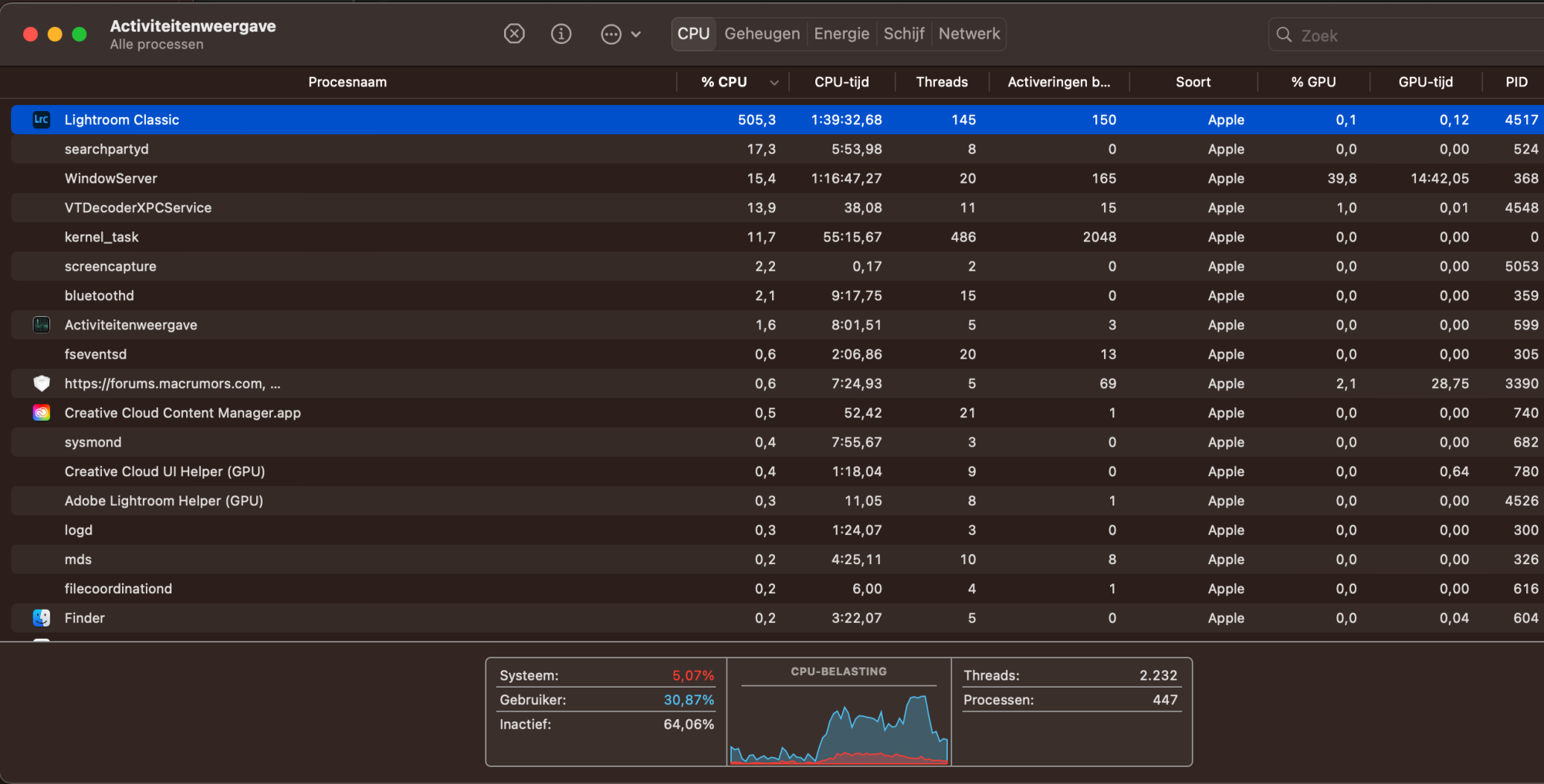Click the Finder process icon
This screenshot has height=784, width=1544.
[x=42, y=618]
